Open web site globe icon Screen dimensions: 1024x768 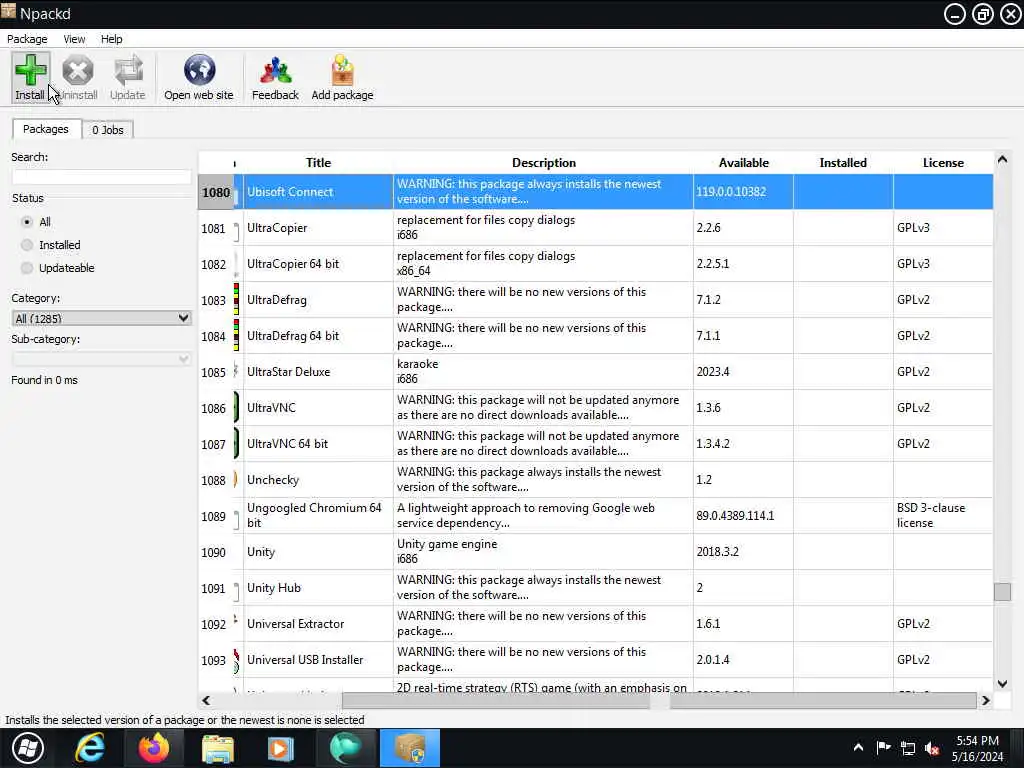pos(199,70)
